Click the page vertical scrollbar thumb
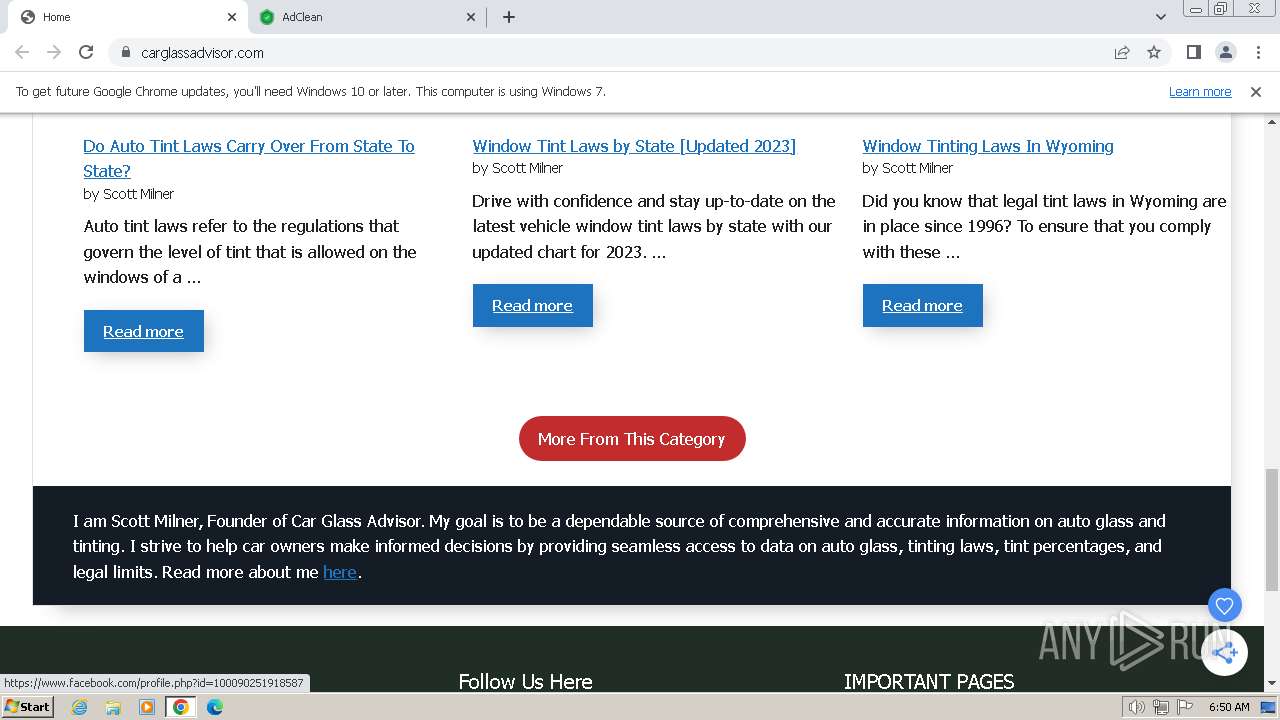This screenshot has height=720, width=1280. 1271,530
